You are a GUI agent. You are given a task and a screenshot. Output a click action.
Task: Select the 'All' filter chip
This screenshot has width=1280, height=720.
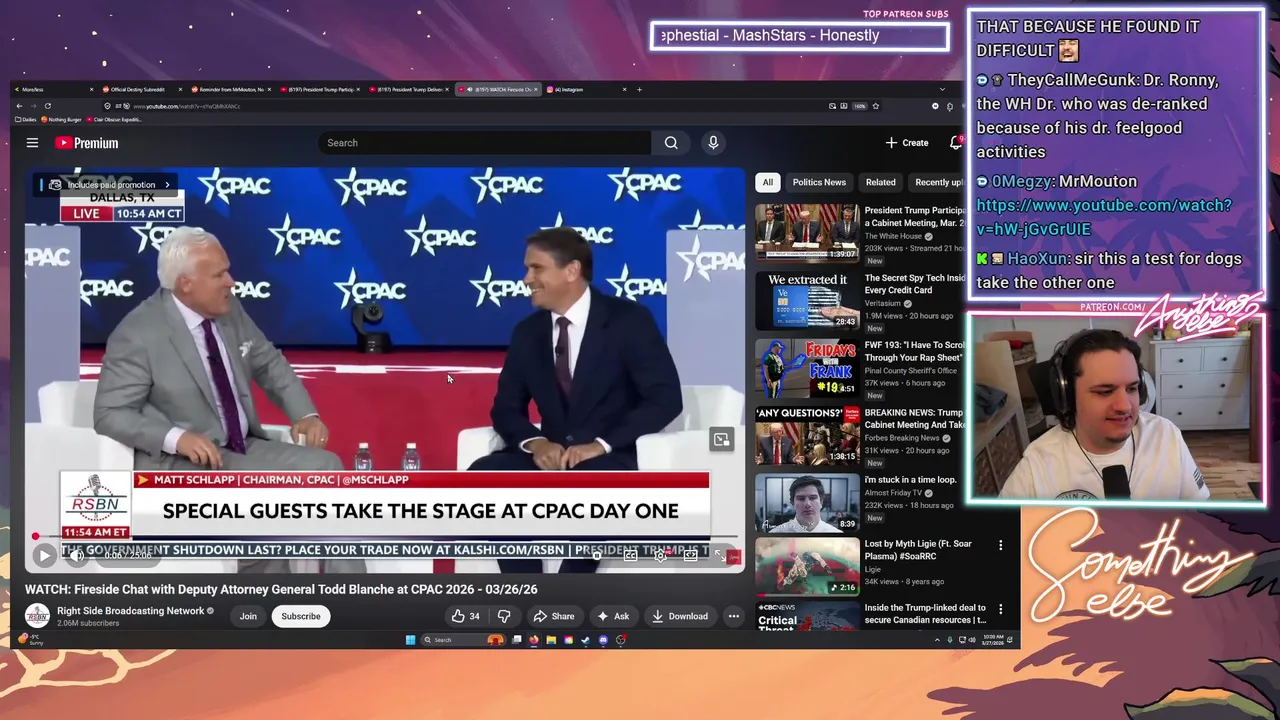tap(767, 182)
